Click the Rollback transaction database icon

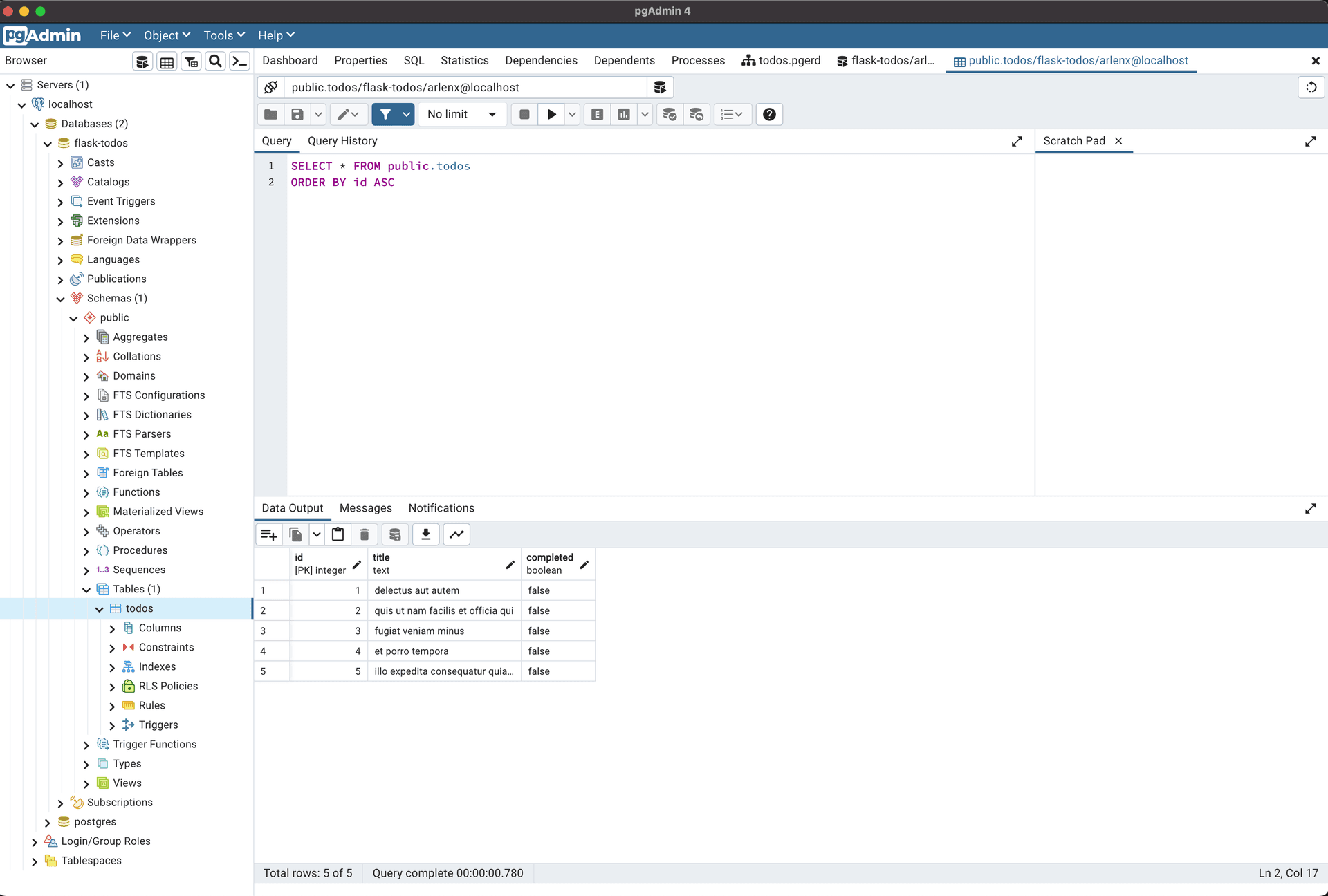click(x=697, y=115)
